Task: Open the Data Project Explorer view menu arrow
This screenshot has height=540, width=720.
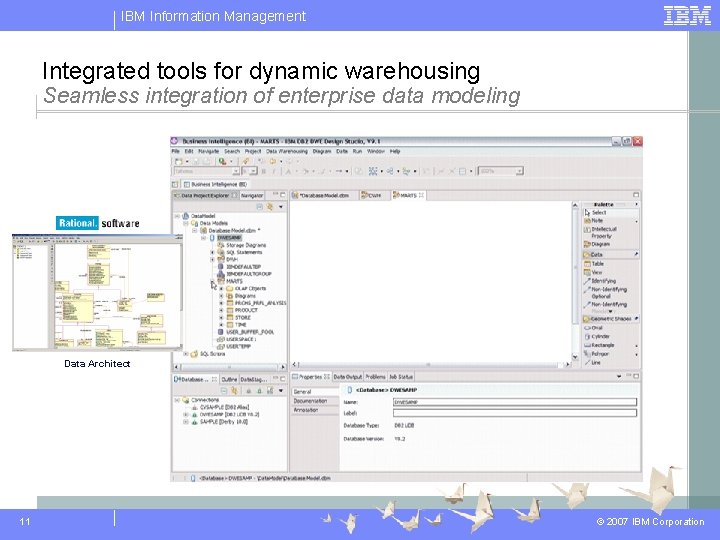Action: 281,207
